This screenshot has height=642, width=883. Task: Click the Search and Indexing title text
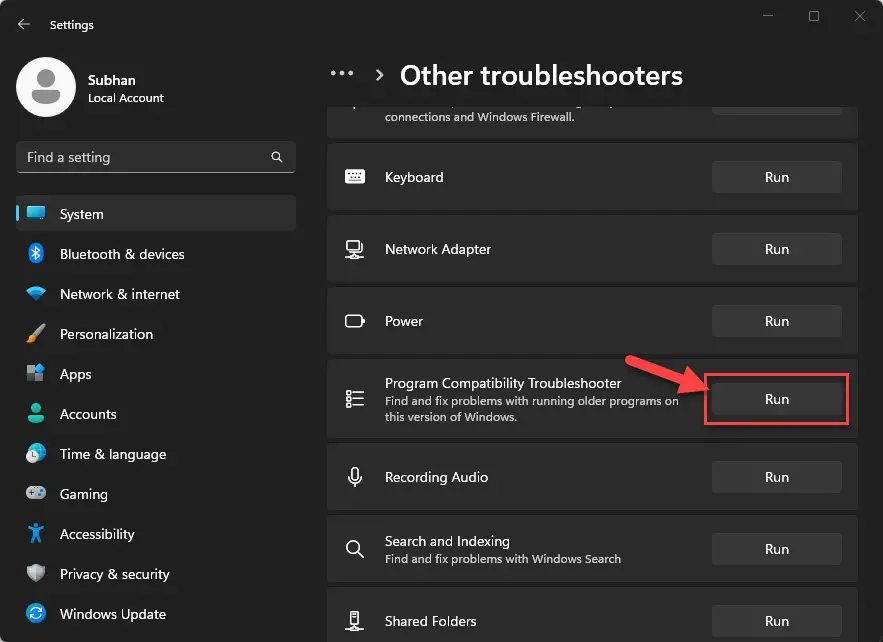447,541
